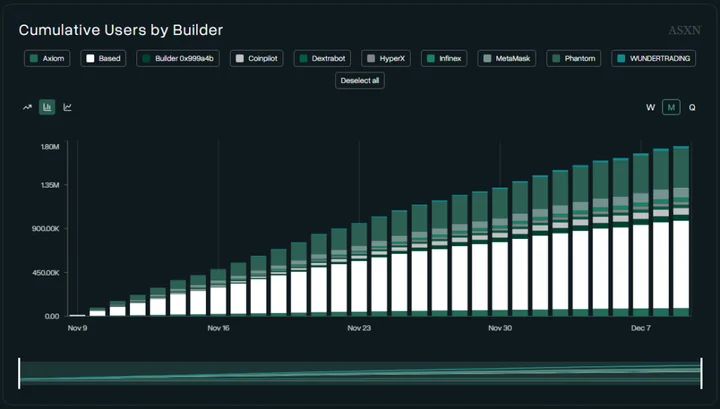Click the Nov 16 axis label

pos(218,328)
